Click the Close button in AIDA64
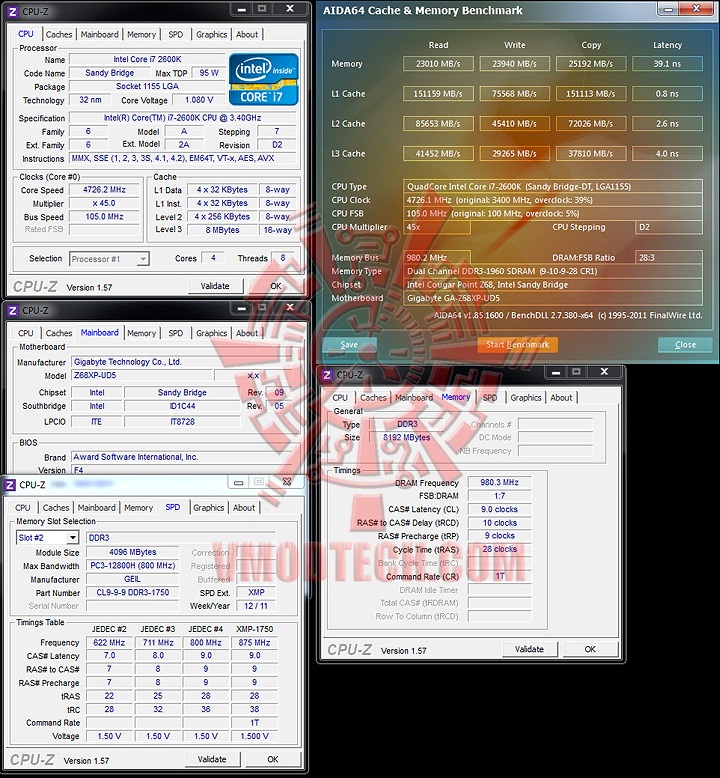This screenshot has width=720, height=778. pyautogui.click(x=685, y=345)
